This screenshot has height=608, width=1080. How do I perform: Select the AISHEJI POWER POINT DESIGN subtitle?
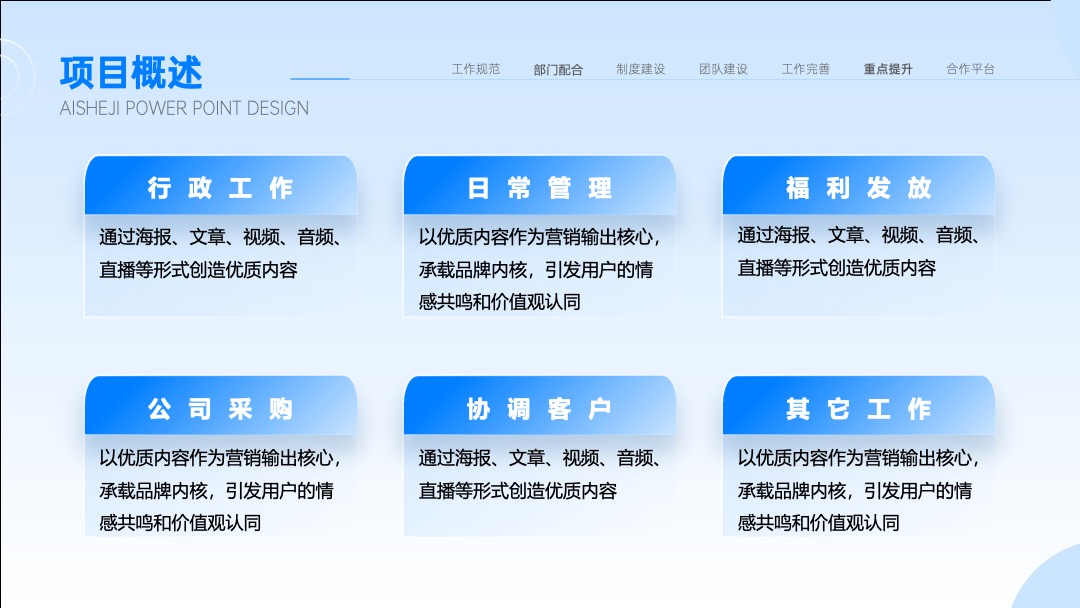184,108
